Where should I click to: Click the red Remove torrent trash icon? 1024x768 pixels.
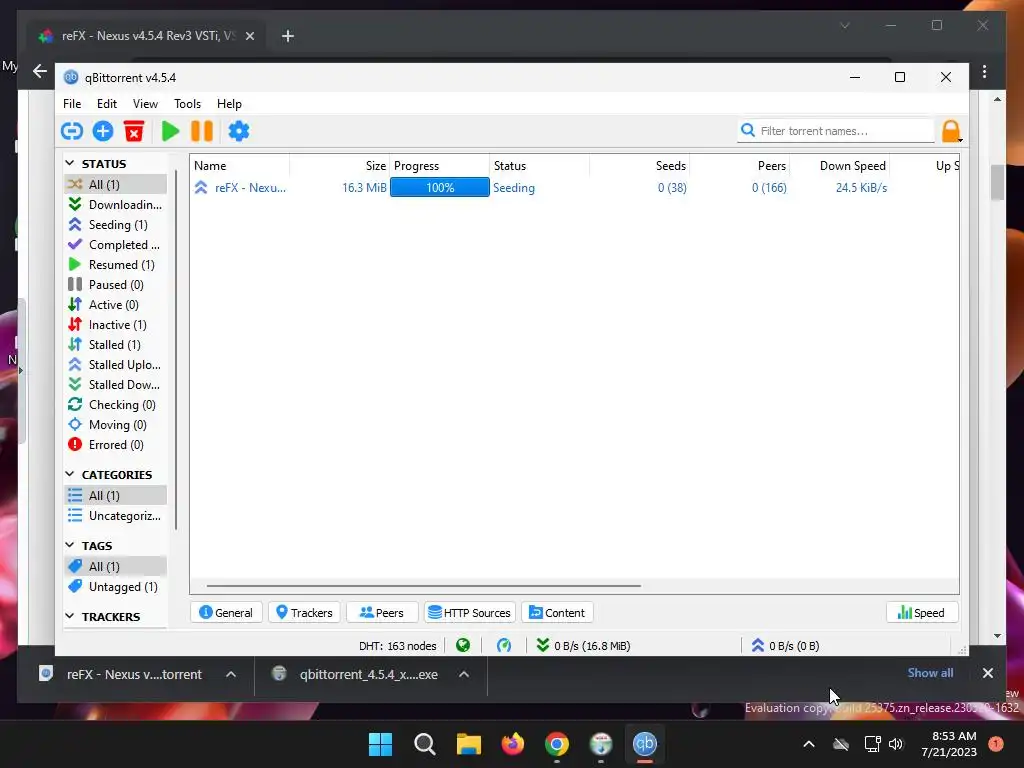pyautogui.click(x=134, y=131)
